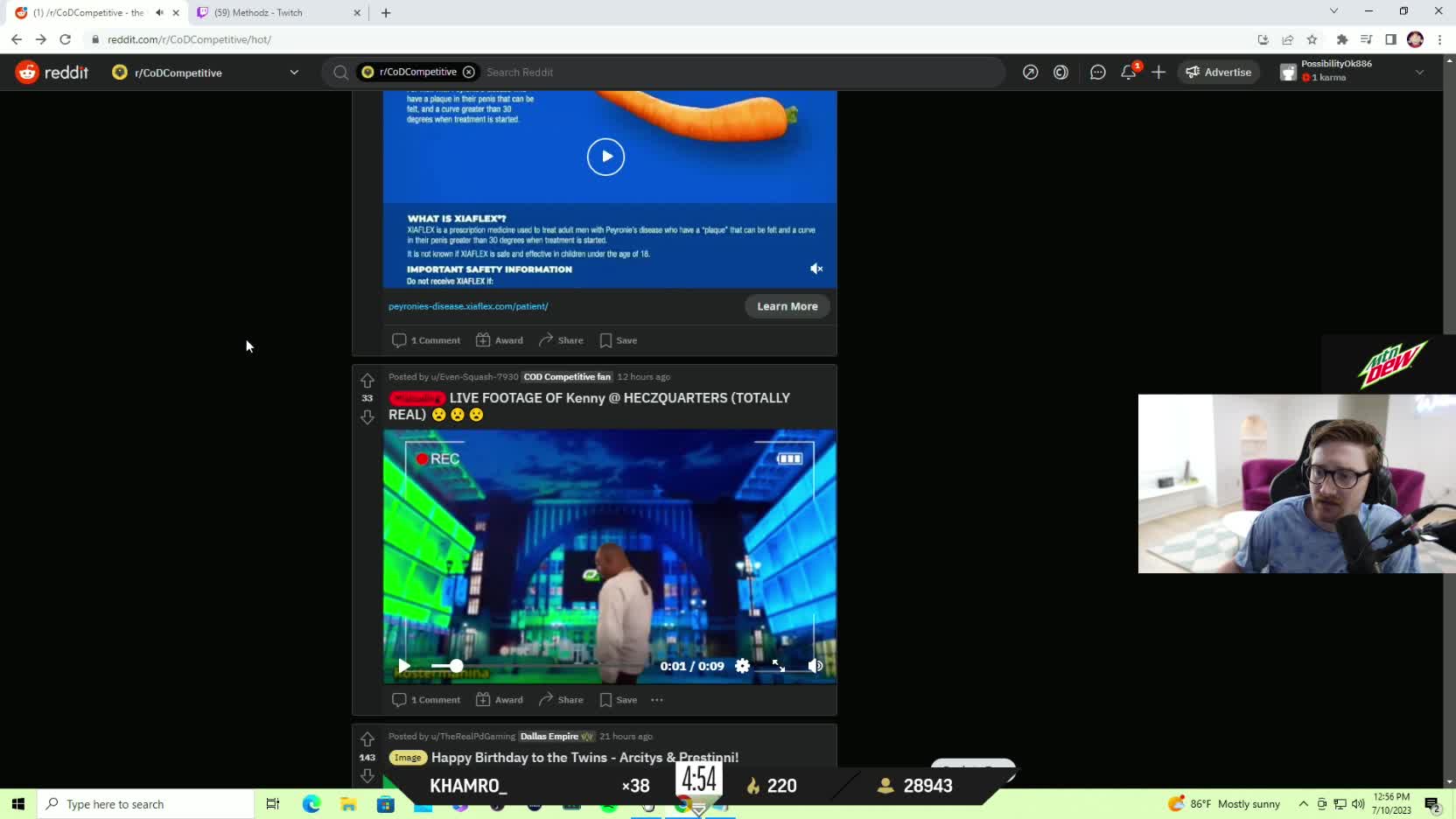Viewport: 1456px width, 819px height.
Task: Open the Reddit coins icon
Action: pyautogui.click(x=1060, y=73)
